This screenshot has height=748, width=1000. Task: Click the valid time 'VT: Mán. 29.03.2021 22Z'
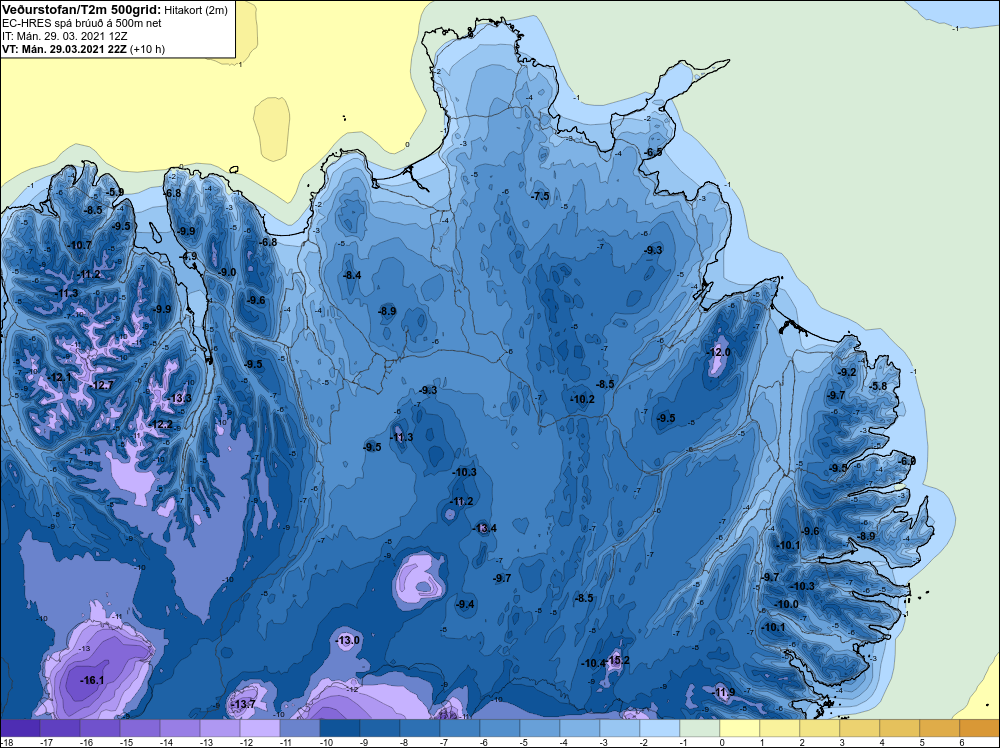pyautogui.click(x=64, y=49)
